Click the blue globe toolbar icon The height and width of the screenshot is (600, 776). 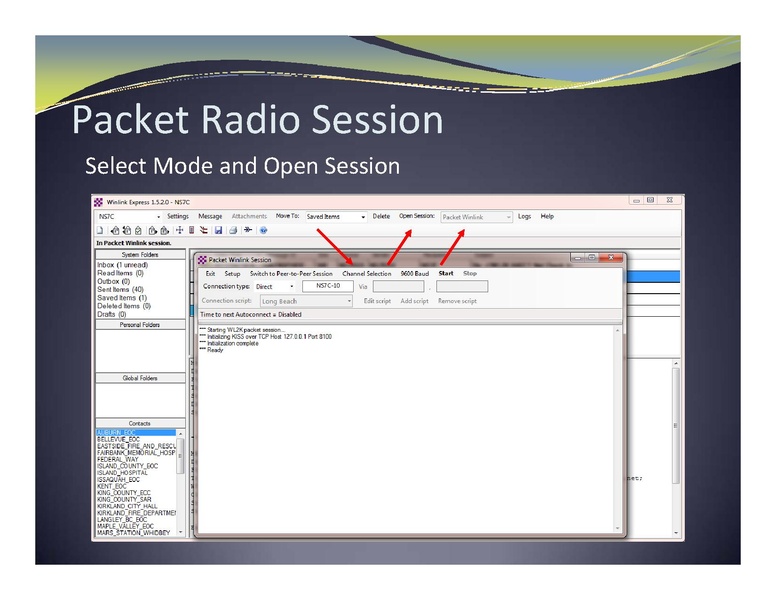pos(263,230)
